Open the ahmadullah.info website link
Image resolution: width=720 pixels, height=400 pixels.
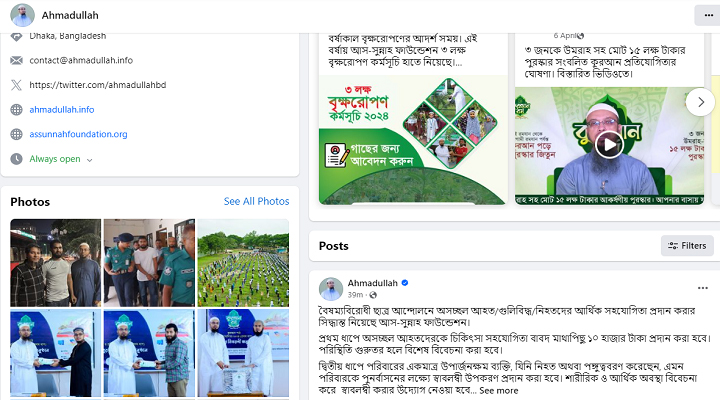point(62,110)
